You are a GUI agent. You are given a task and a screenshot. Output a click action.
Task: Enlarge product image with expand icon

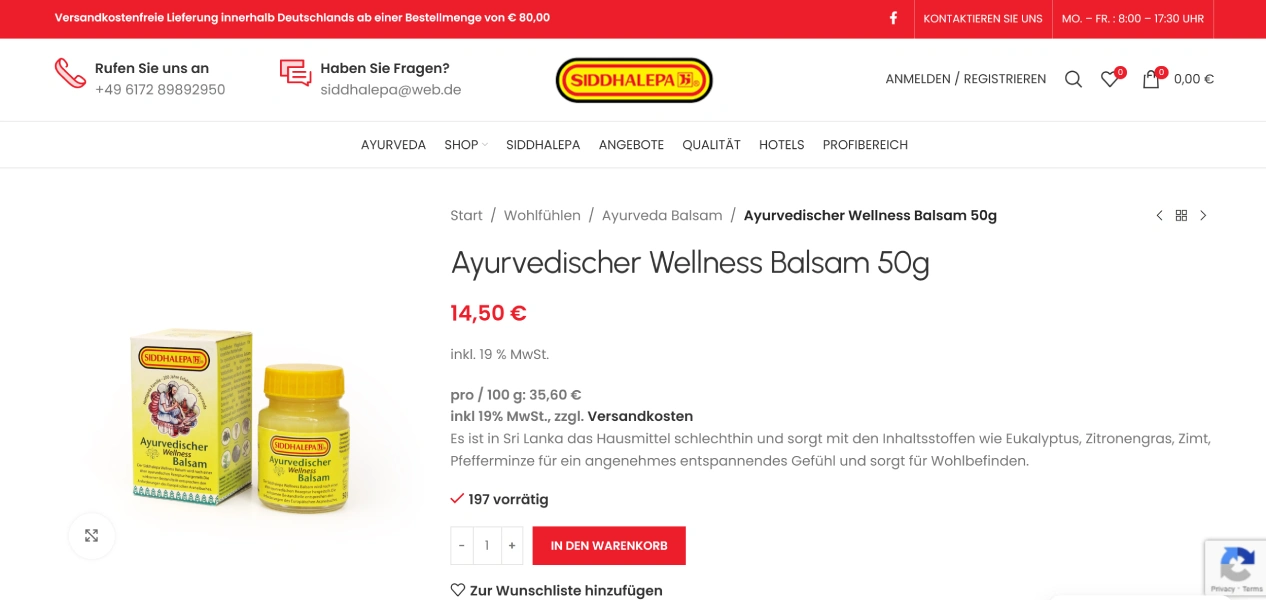point(91,535)
